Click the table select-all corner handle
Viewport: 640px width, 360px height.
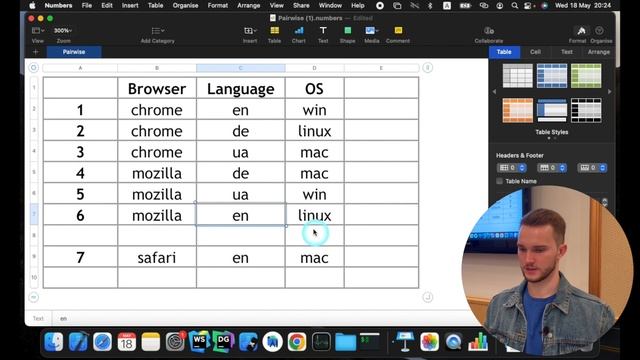click(x=33, y=68)
